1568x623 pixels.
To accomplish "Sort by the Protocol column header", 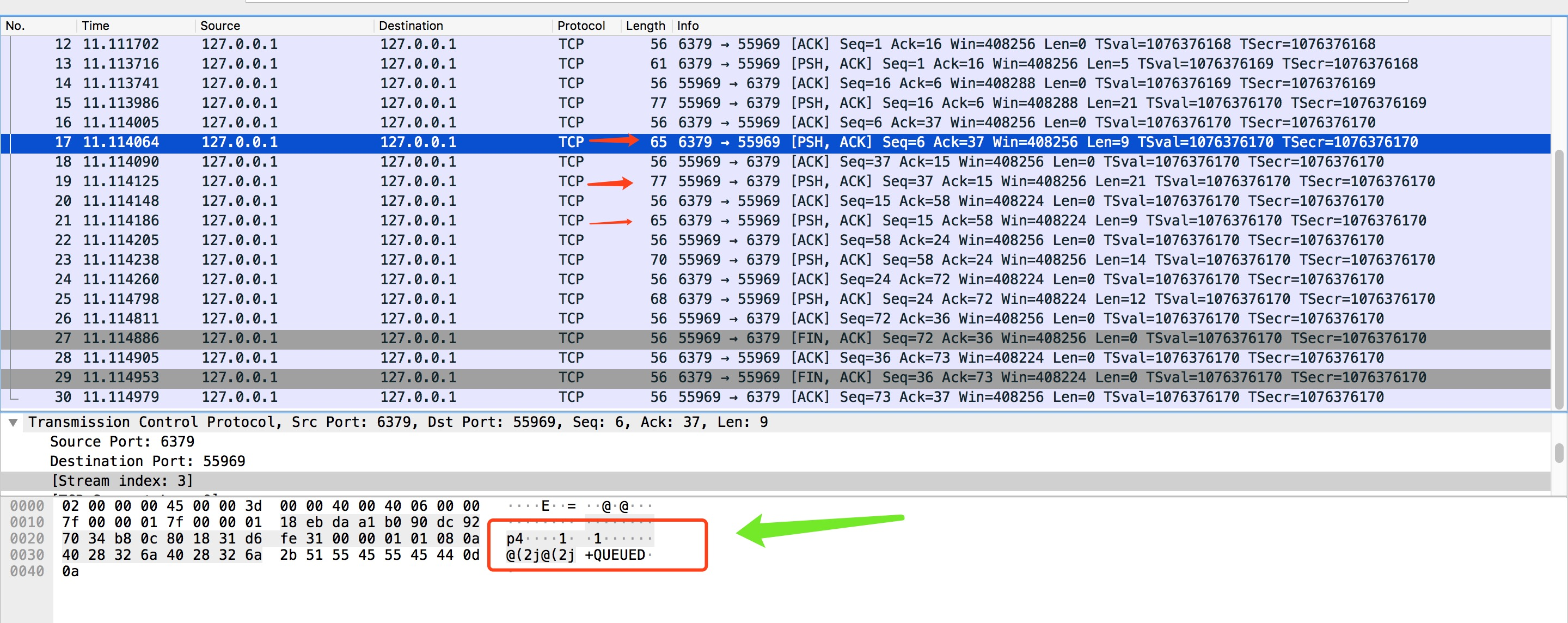I will tap(581, 26).
